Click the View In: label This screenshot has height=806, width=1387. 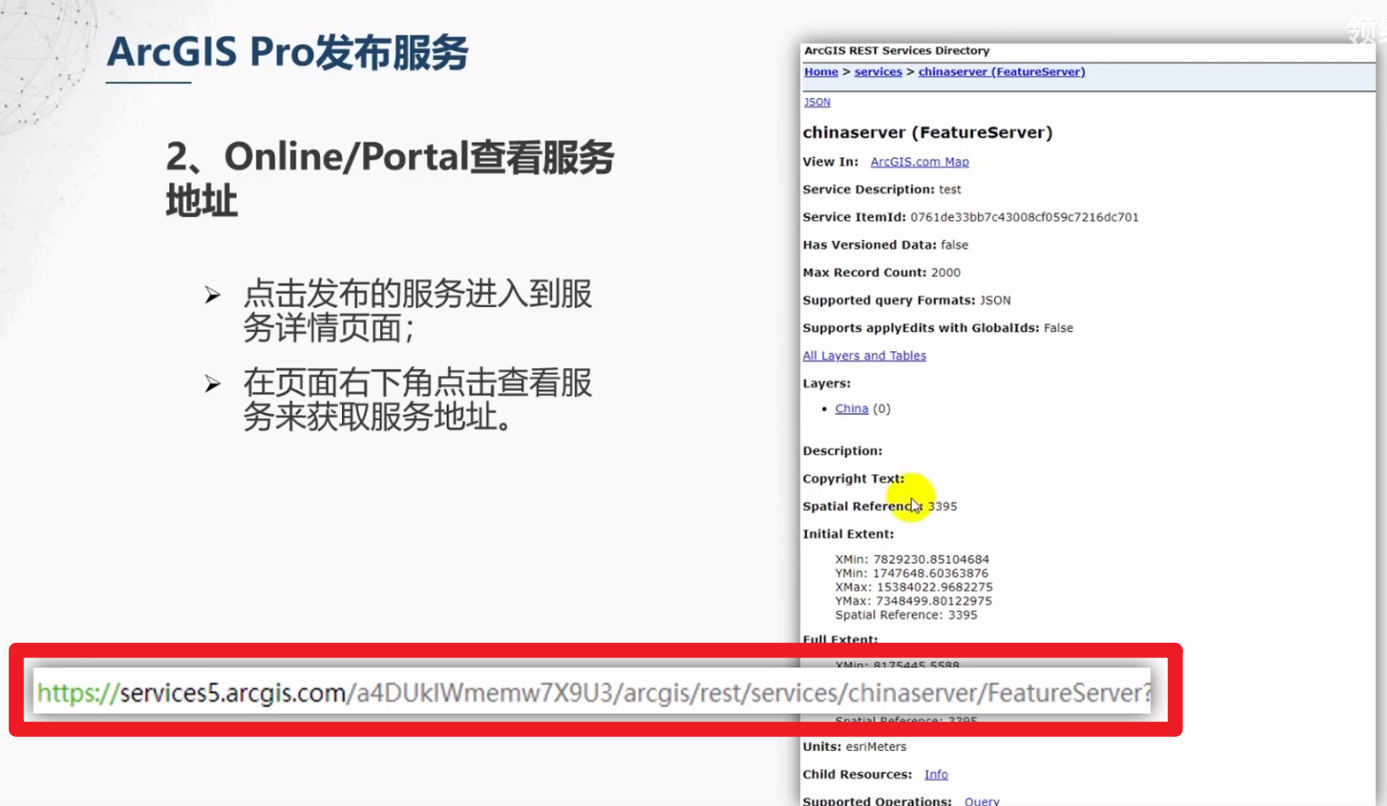[x=830, y=162]
